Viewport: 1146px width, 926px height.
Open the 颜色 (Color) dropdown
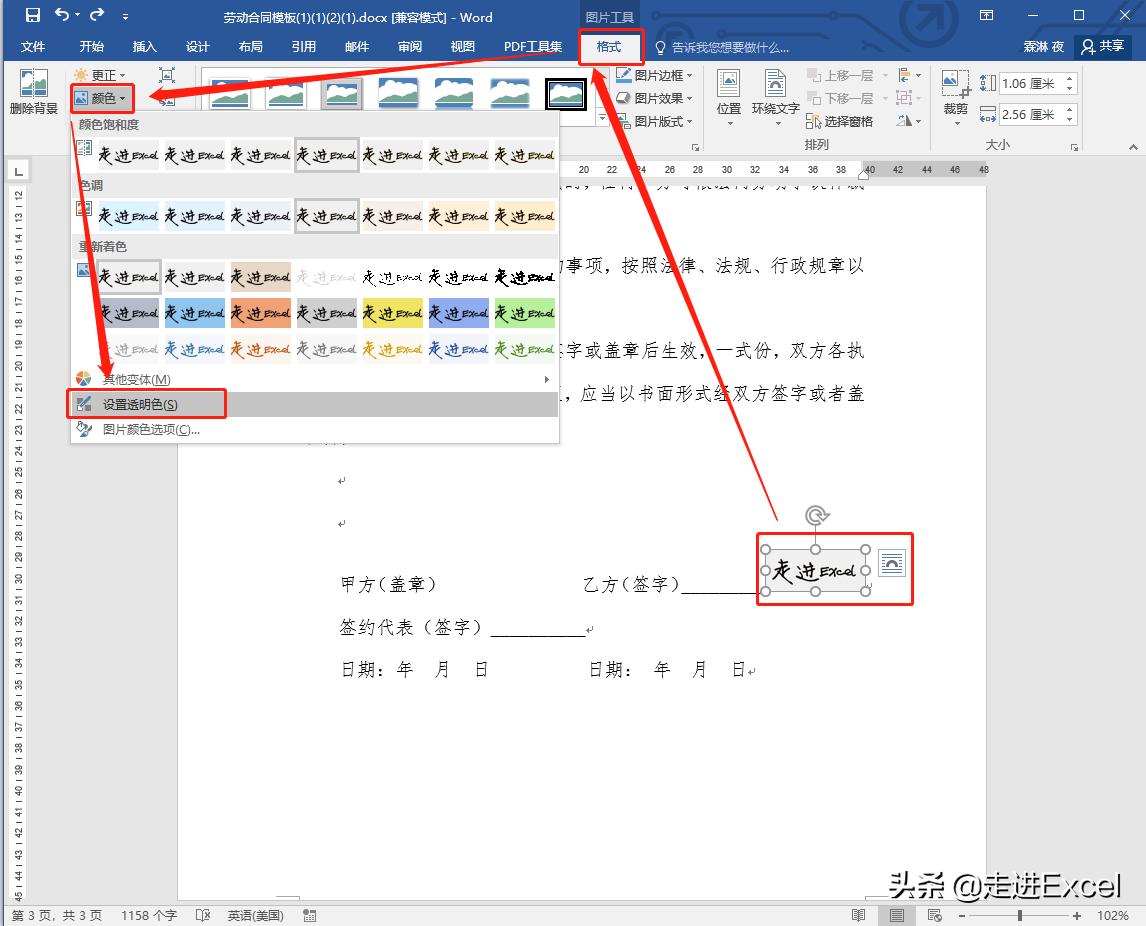(x=102, y=98)
